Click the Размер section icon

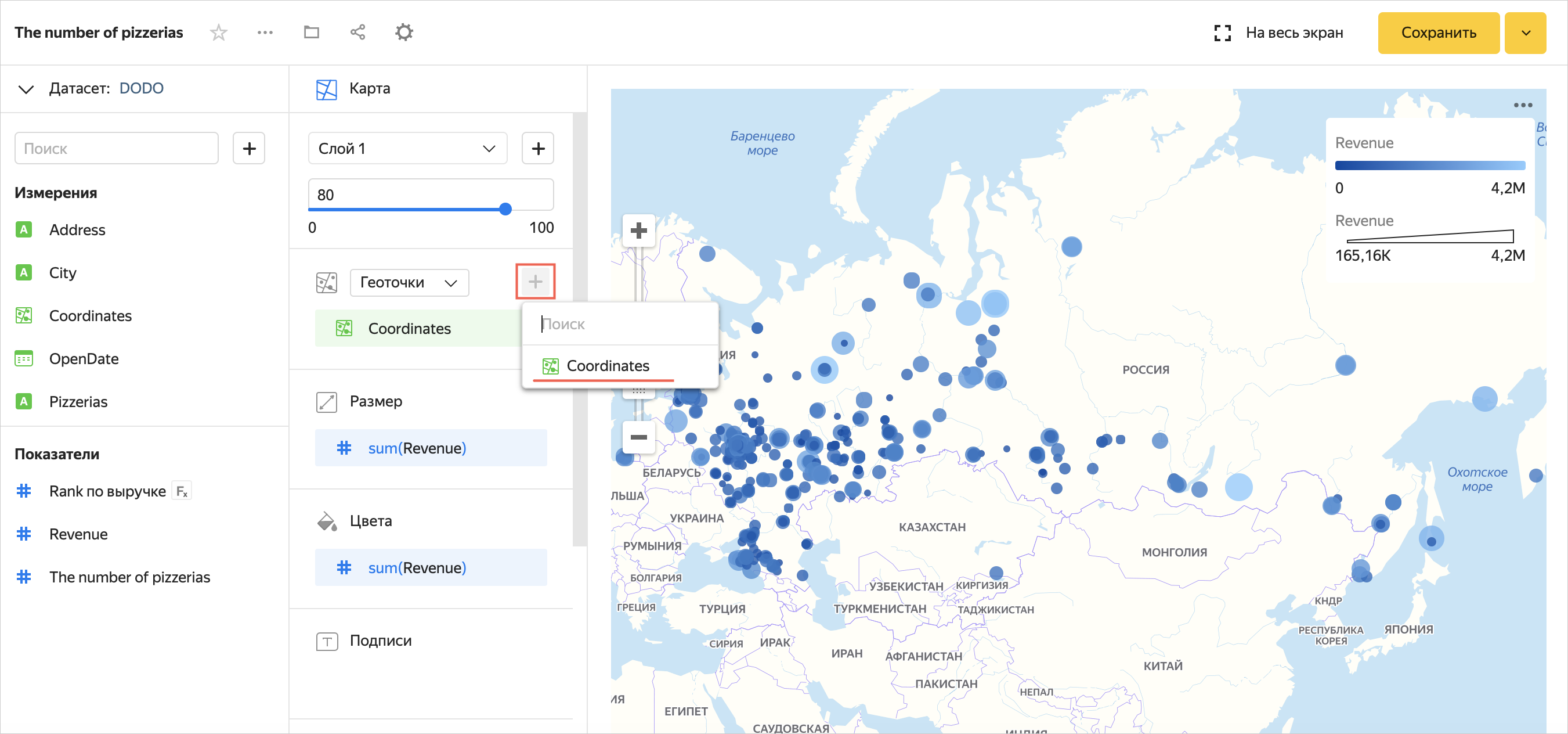coord(327,402)
